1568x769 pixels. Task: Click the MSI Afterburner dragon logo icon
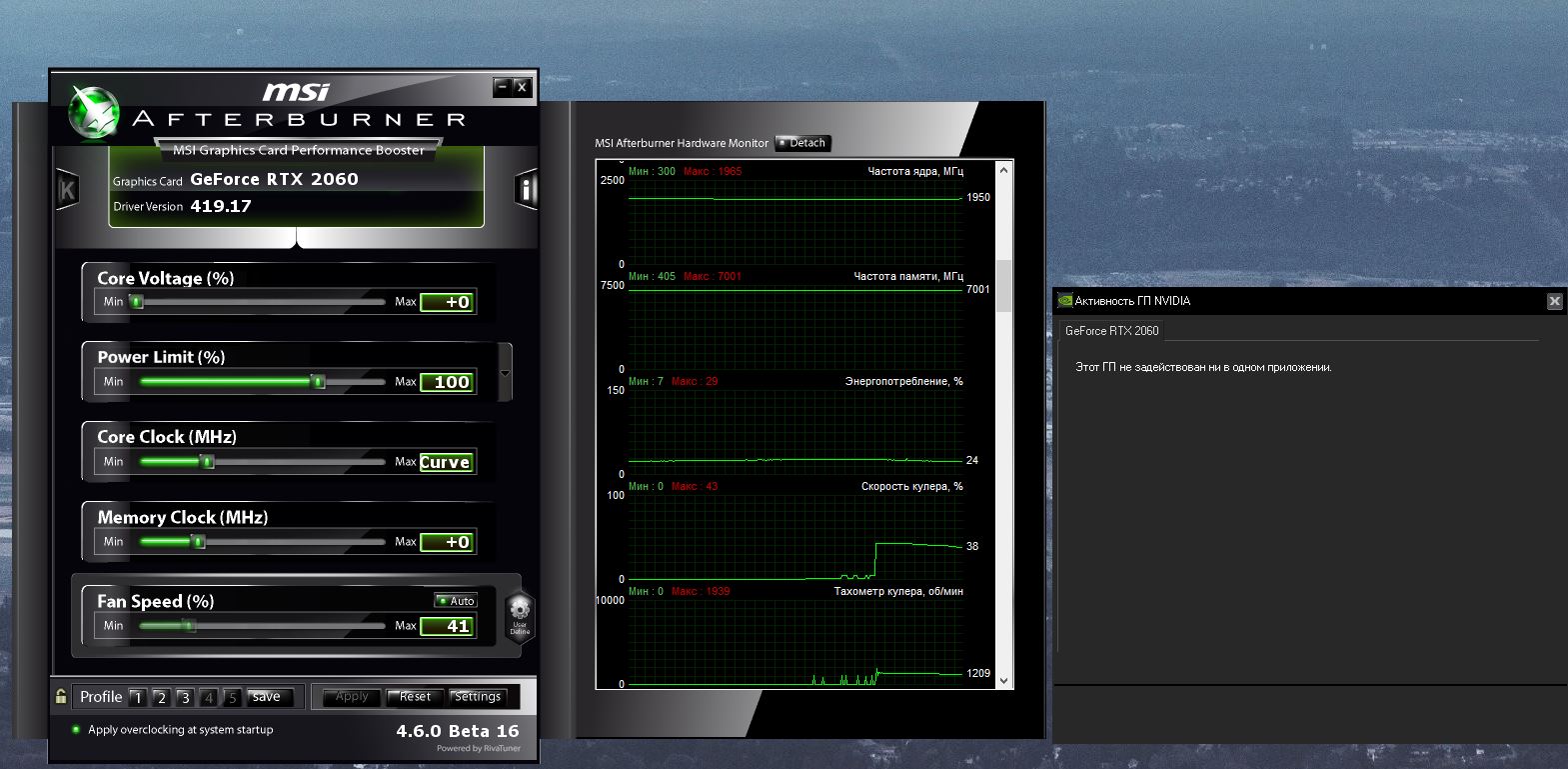[x=94, y=113]
